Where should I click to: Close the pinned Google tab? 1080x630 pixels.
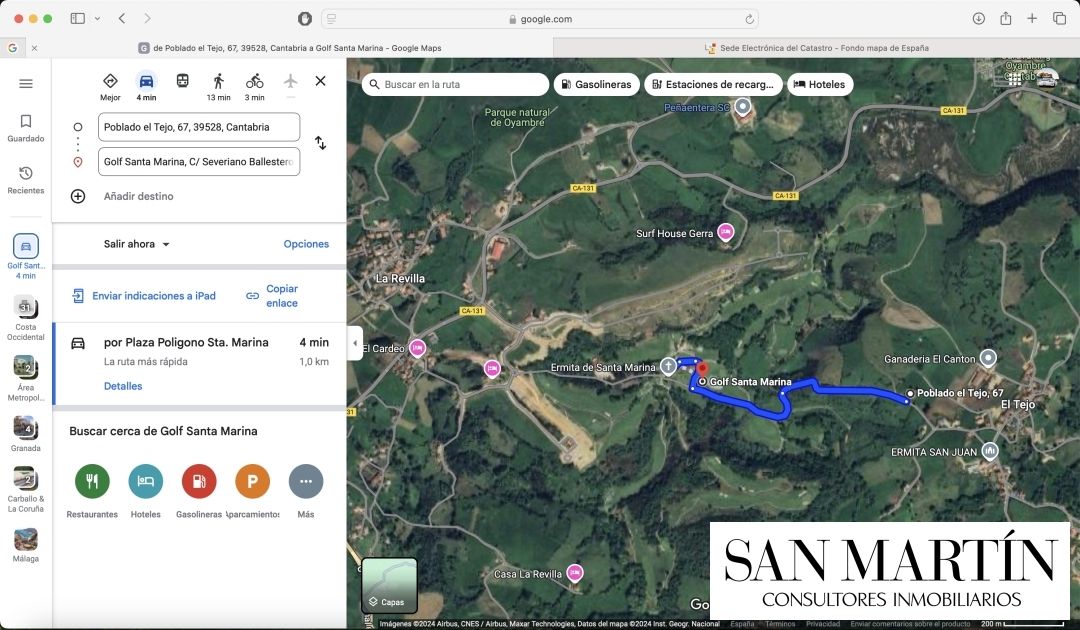pos(34,48)
